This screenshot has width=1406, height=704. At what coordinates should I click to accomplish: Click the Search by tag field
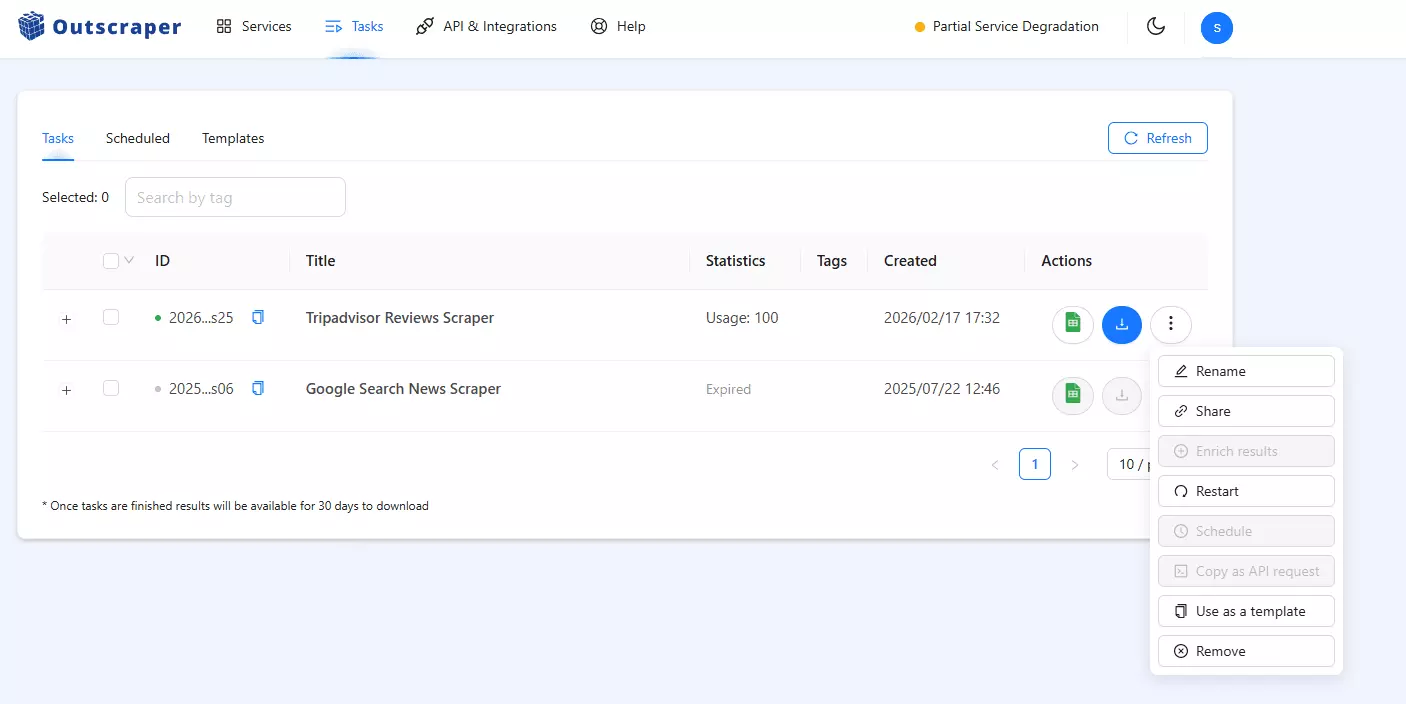235,197
